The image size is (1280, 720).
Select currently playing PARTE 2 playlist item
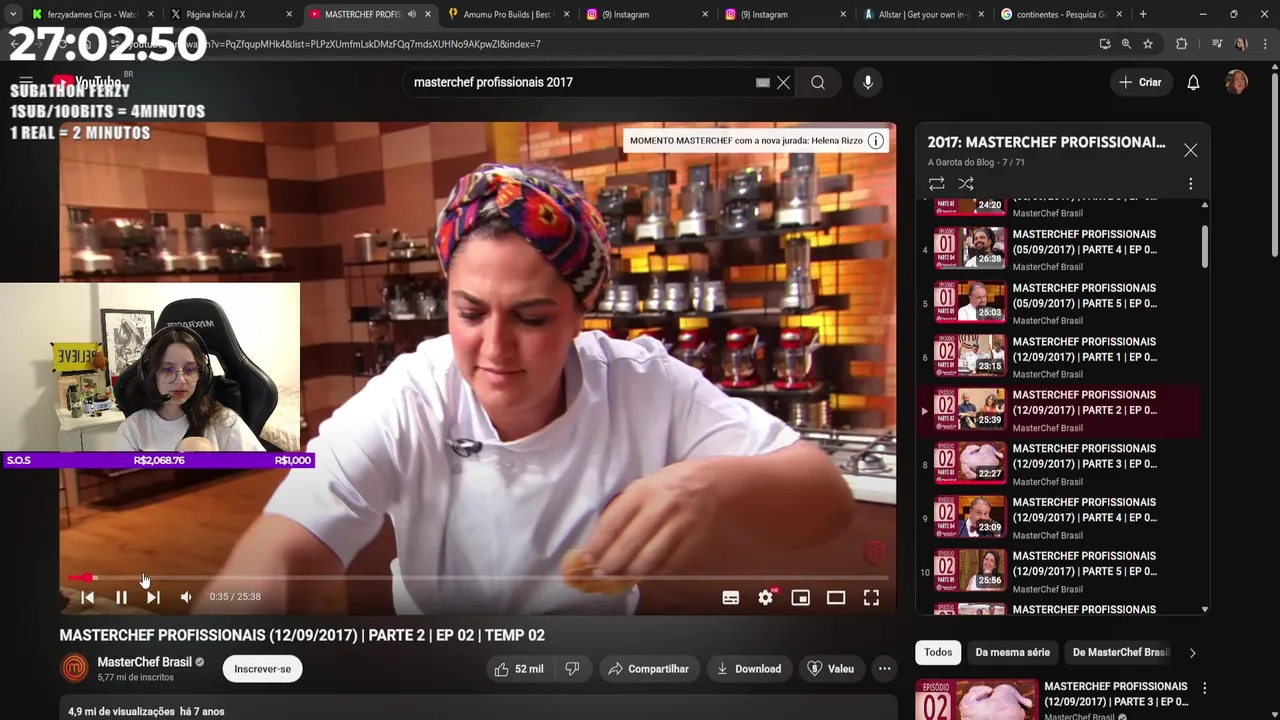coord(1058,411)
